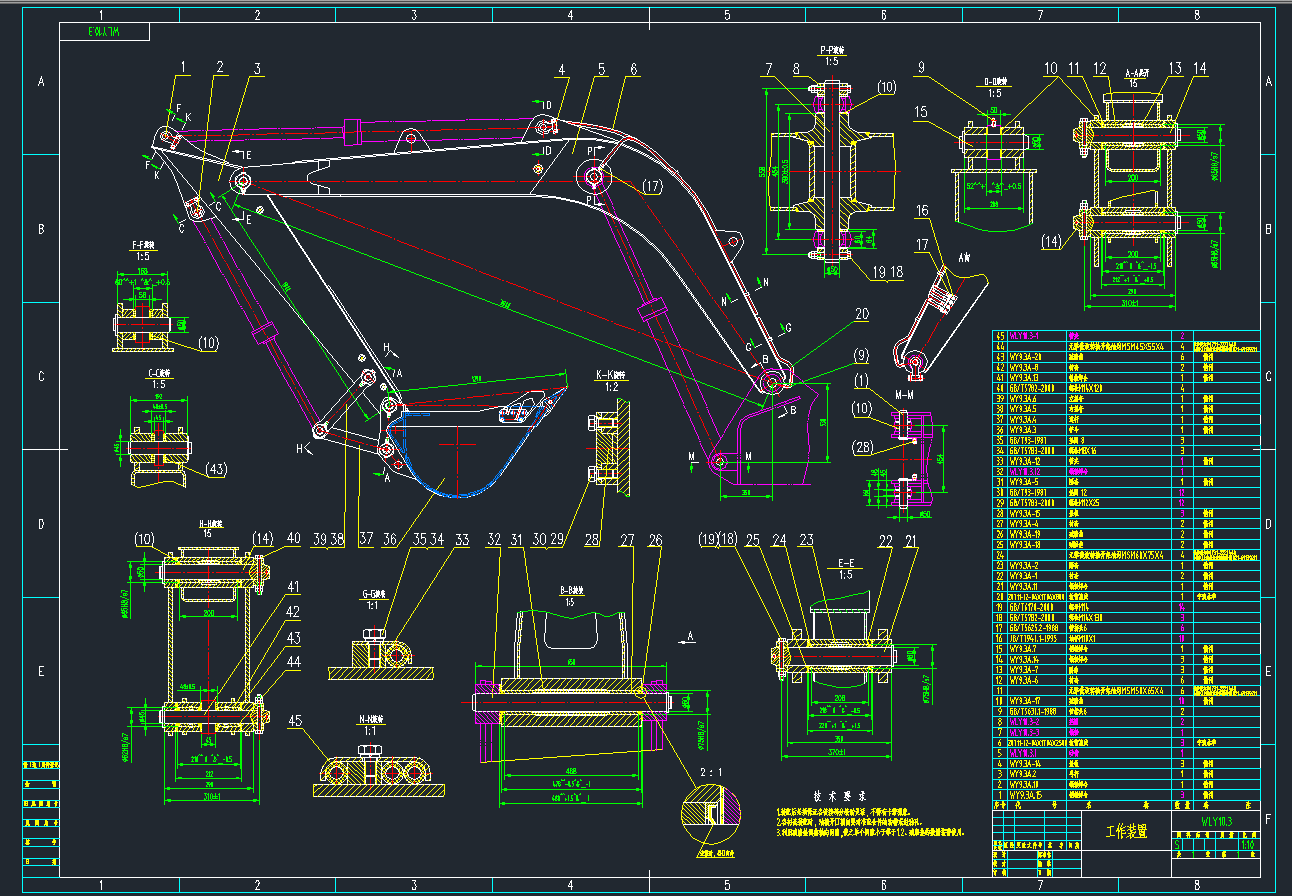
Task: Click balloon callout '21' above E-E section
Action: 910,540
